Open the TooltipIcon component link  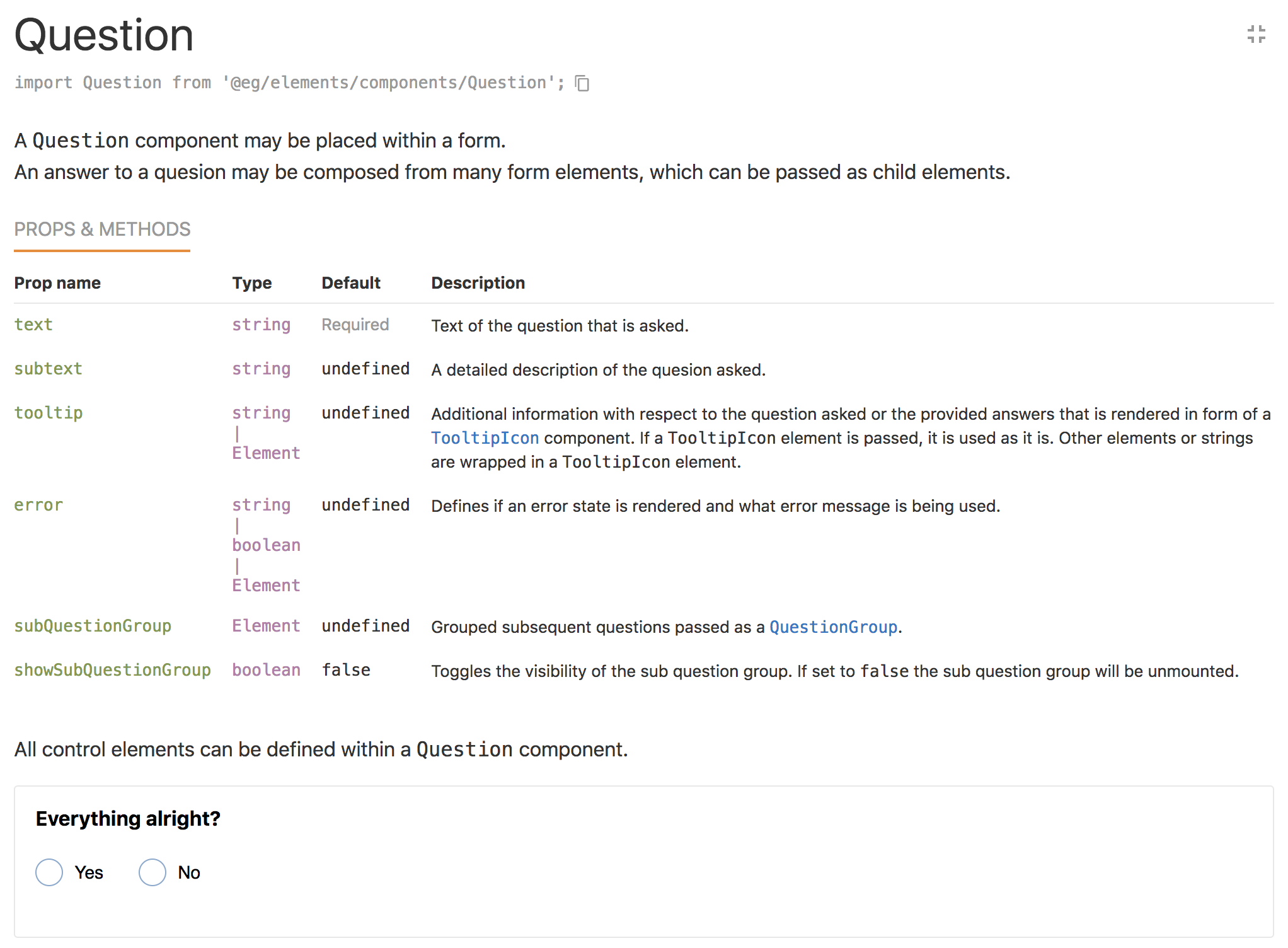coord(485,438)
